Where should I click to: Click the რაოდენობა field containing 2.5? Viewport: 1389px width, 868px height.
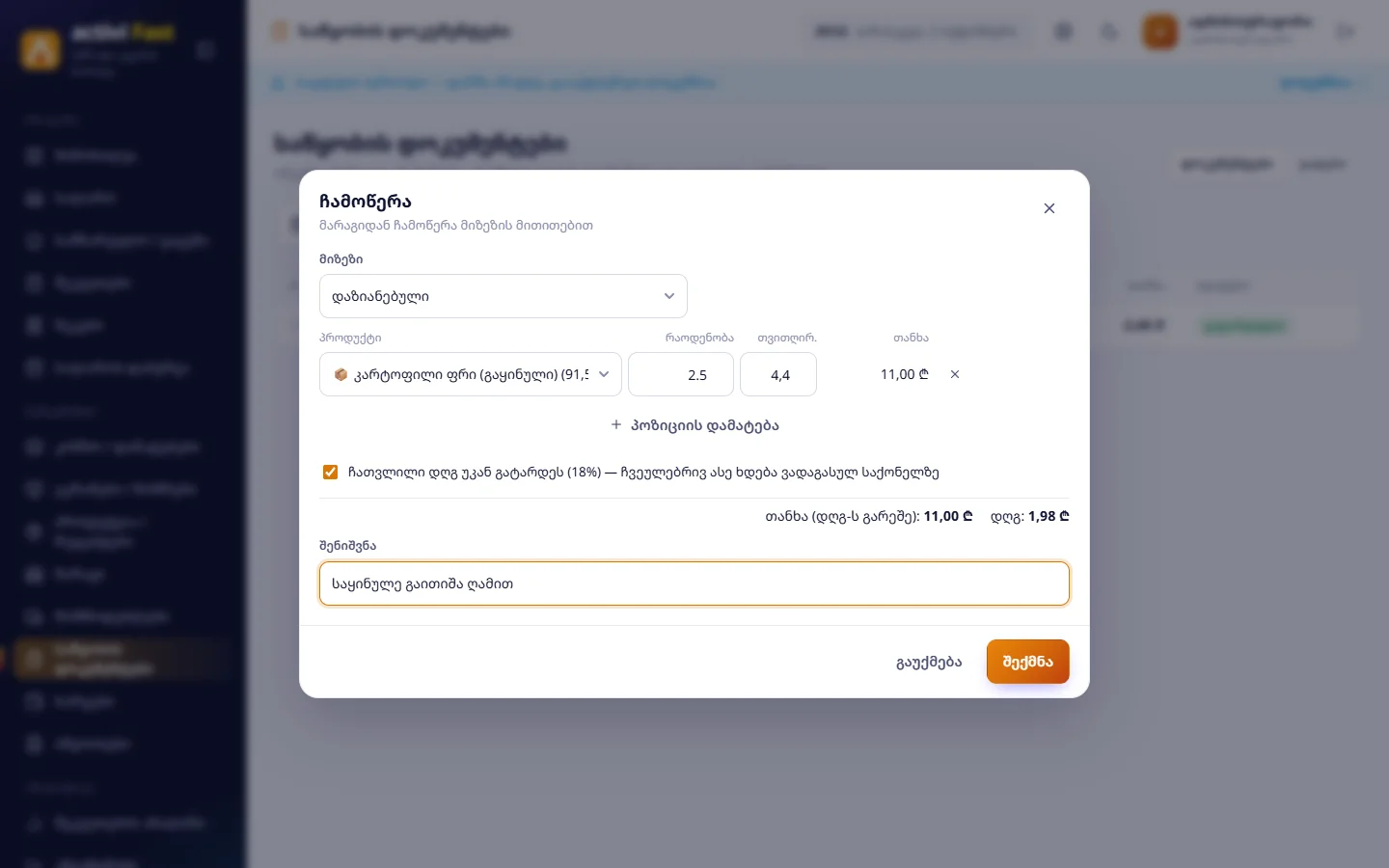pos(681,374)
